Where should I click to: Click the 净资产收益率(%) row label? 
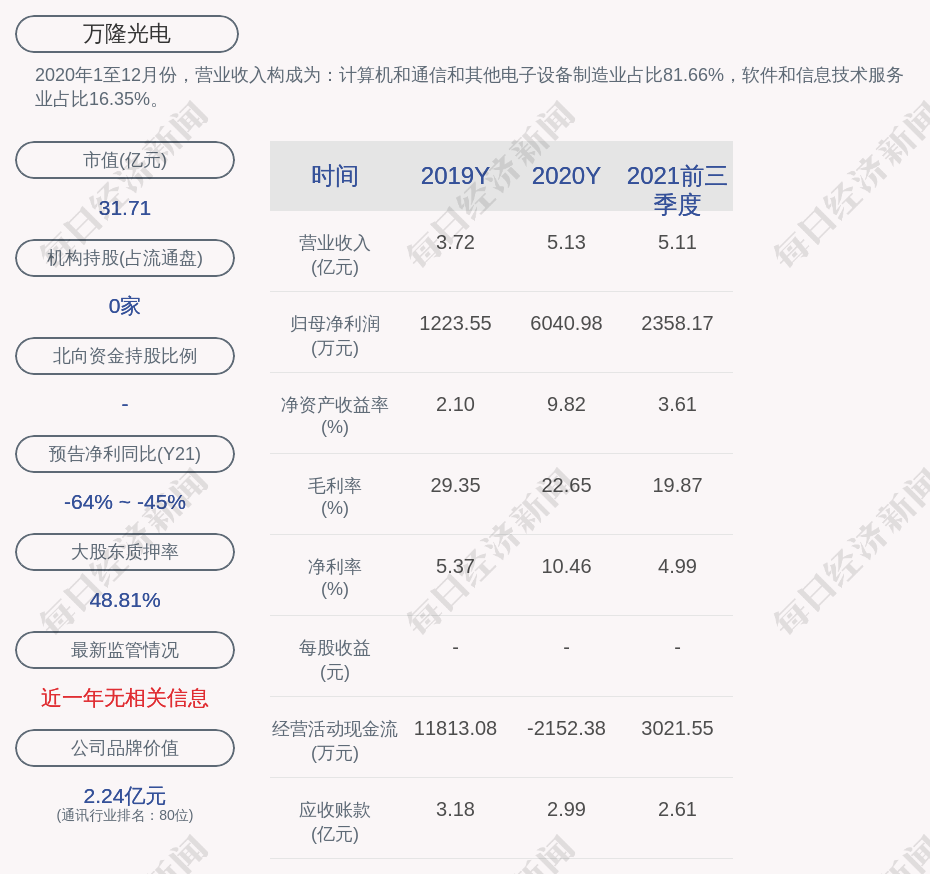tap(335, 416)
